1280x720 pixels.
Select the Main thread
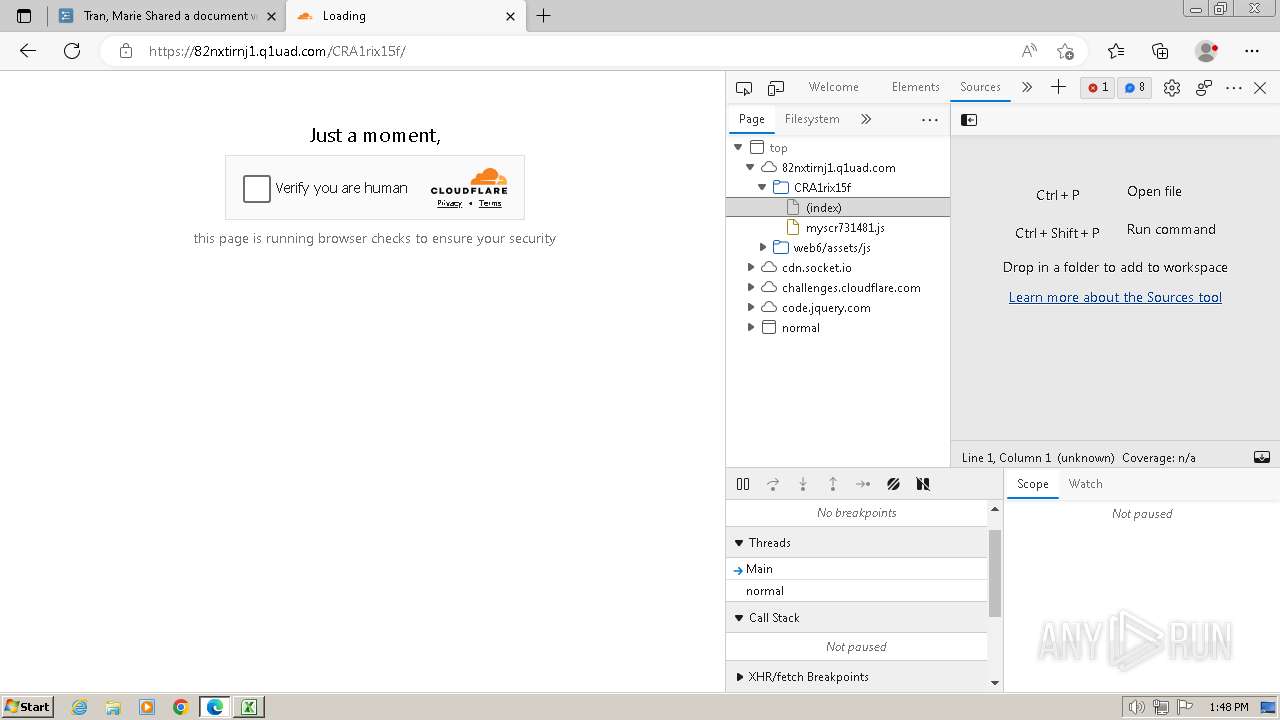click(x=857, y=569)
